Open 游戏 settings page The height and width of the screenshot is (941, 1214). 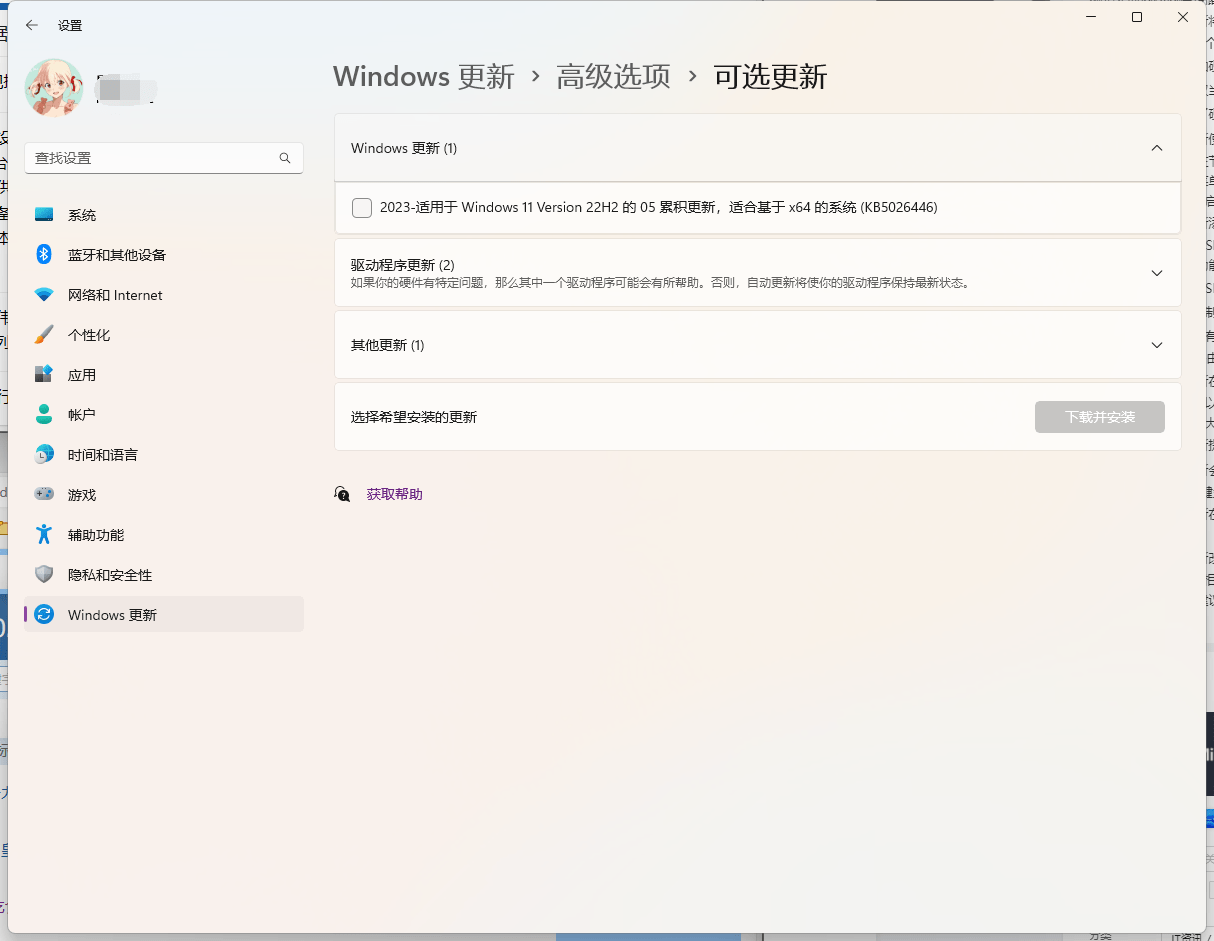[164, 495]
